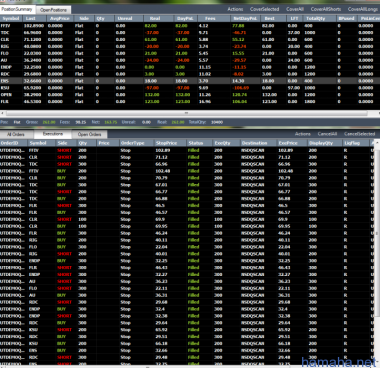
Task: Select the PositionSummary tab
Action: pyautogui.click(x=17, y=9)
